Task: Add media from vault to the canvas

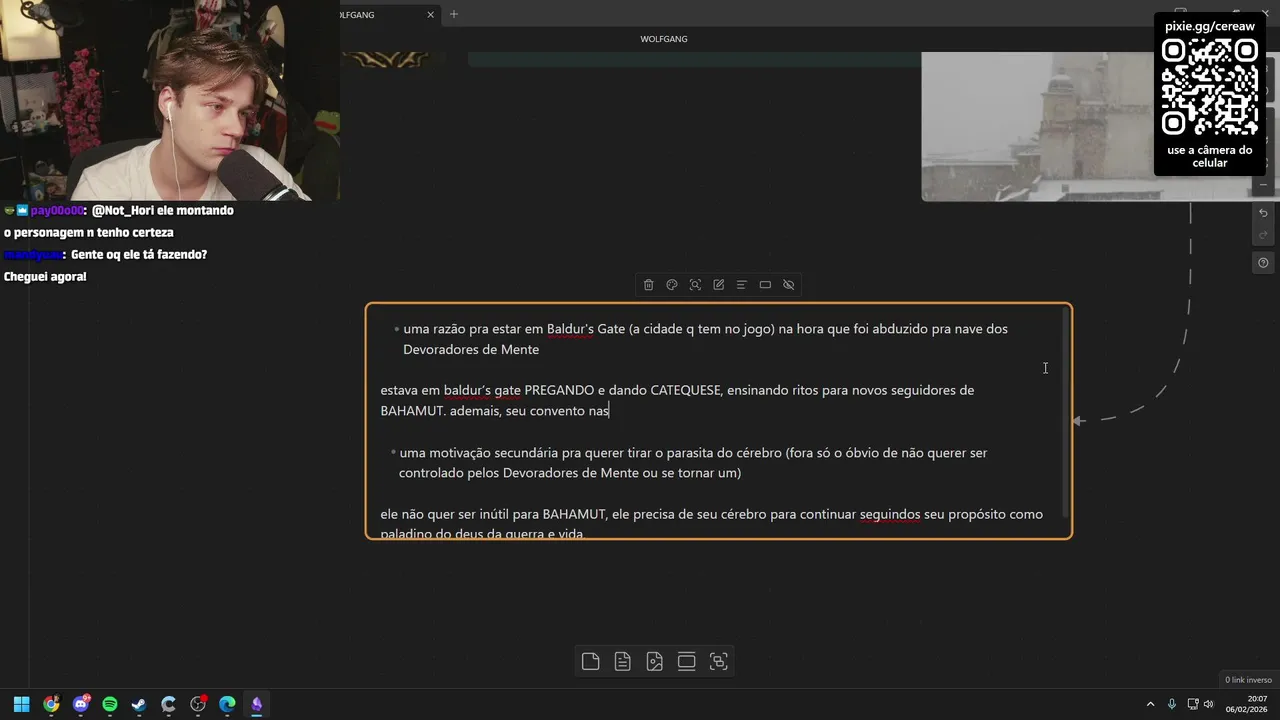Action: click(x=655, y=661)
